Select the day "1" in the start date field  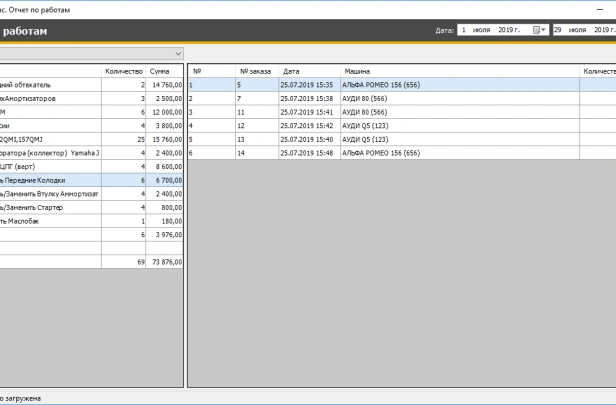point(464,30)
